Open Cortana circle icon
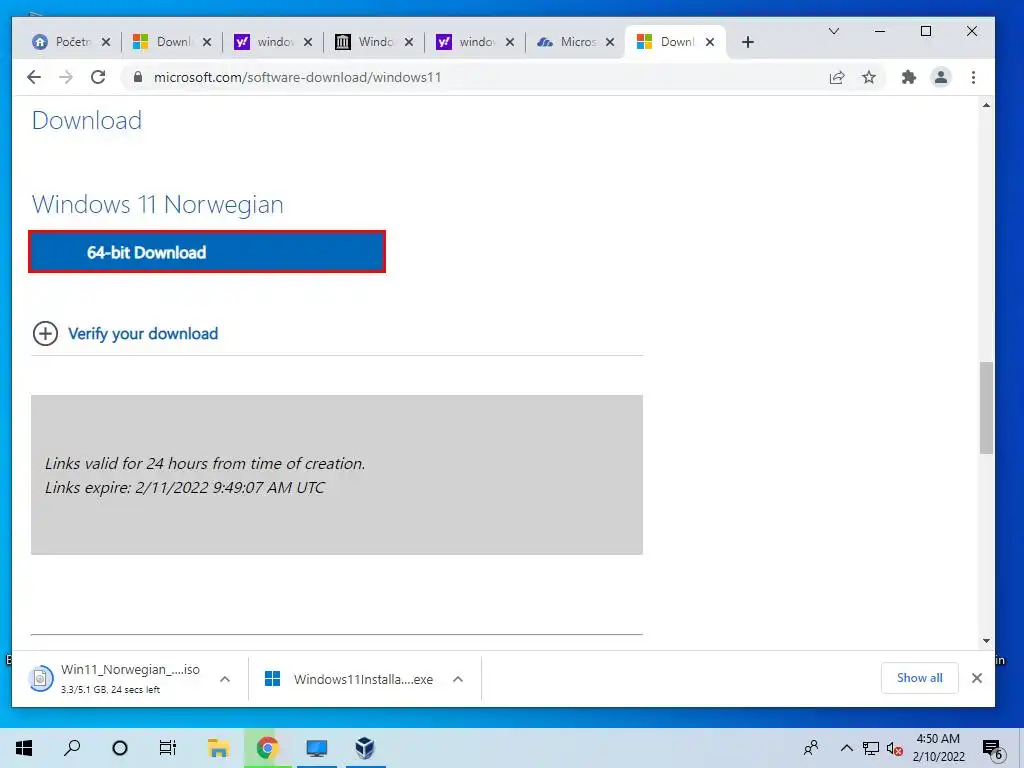The image size is (1024, 768). point(120,748)
